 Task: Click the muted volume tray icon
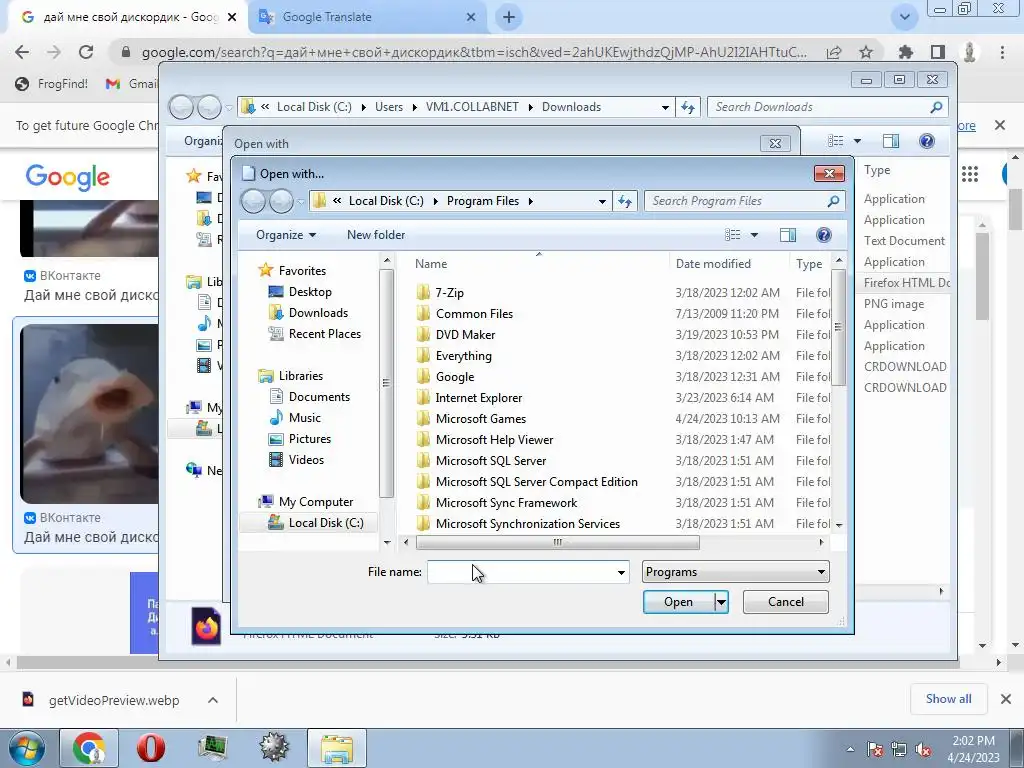pyautogui.click(x=923, y=749)
